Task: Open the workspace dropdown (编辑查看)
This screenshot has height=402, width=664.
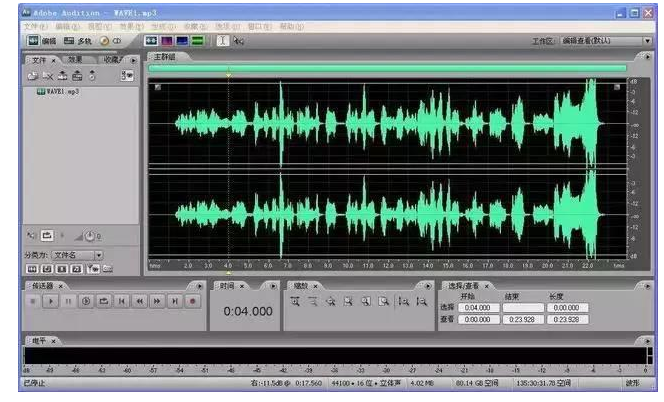Action: tap(606, 41)
